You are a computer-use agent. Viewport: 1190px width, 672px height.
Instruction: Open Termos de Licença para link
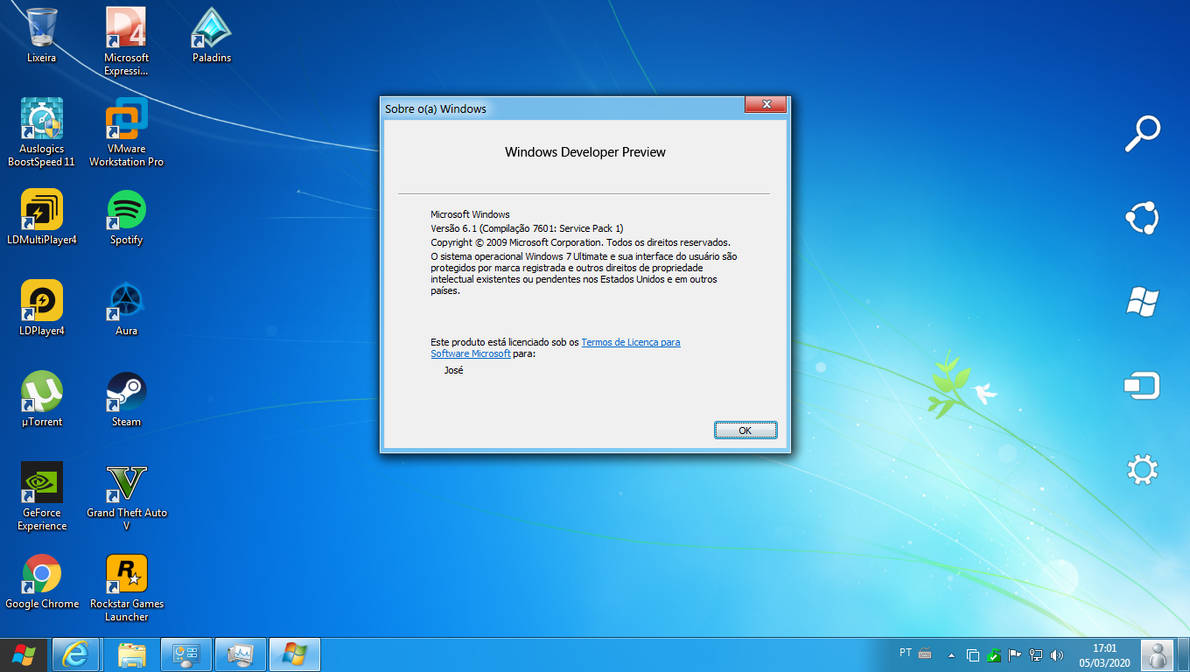click(630, 342)
